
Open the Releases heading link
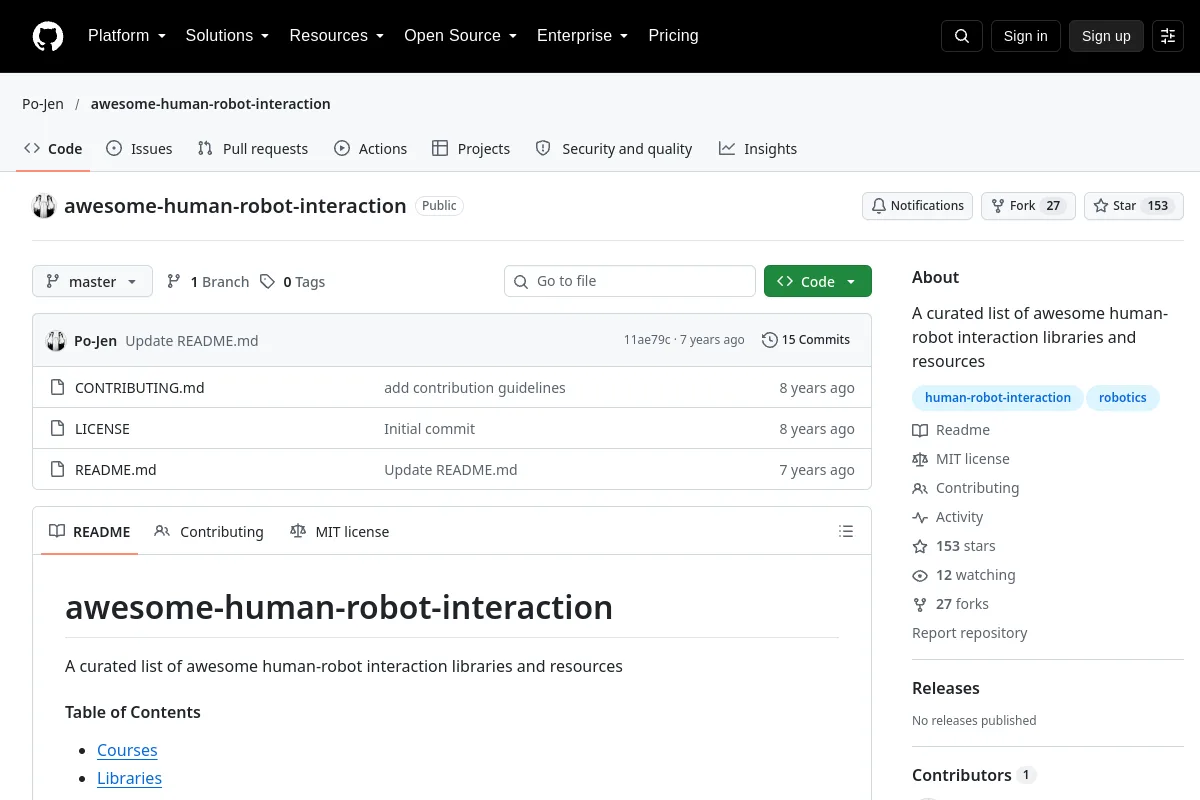pyautogui.click(x=945, y=688)
